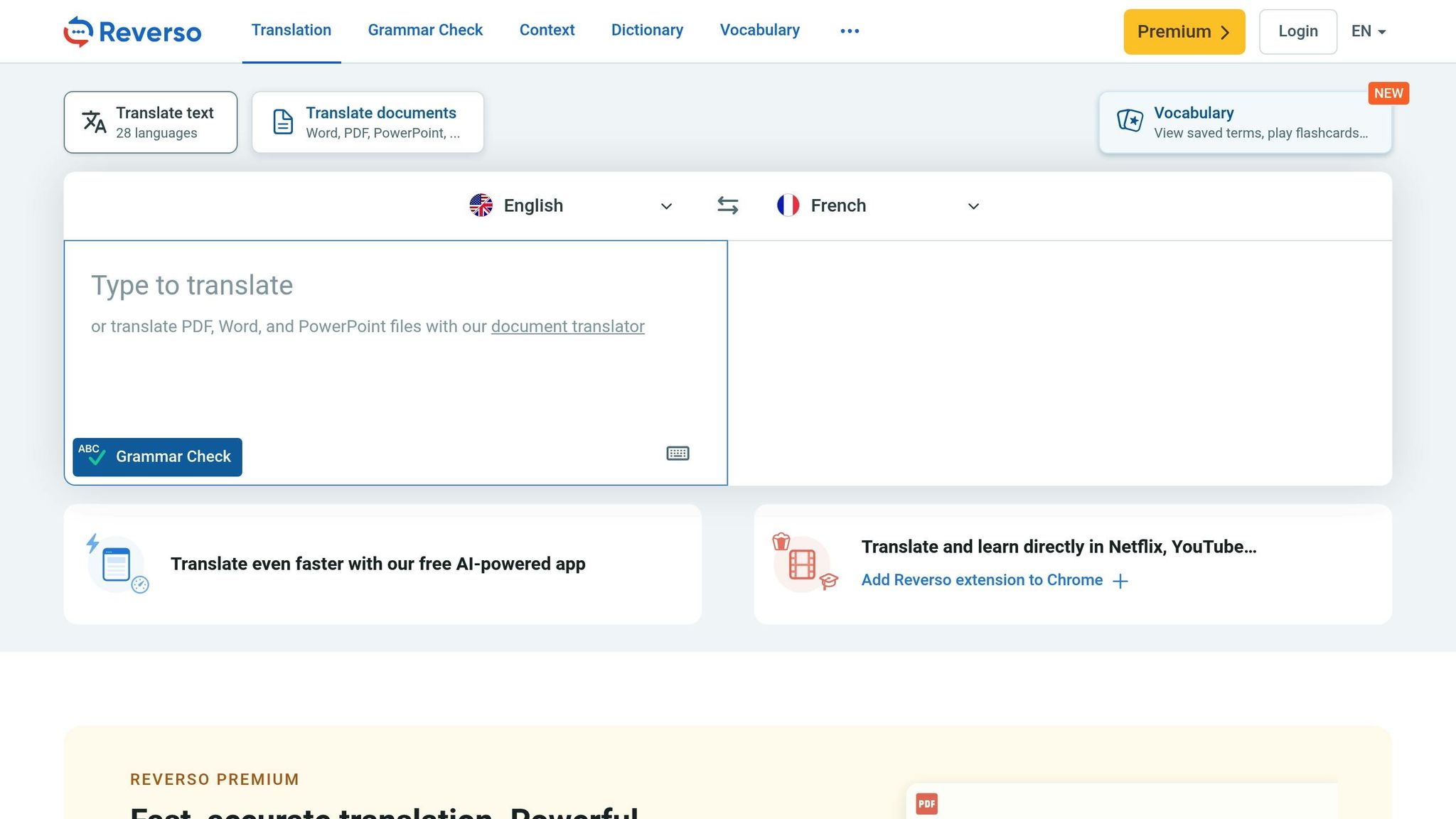Viewport: 1456px width, 819px height.
Task: Click the REVERSO PREMIUM heading text
Action: tap(214, 779)
